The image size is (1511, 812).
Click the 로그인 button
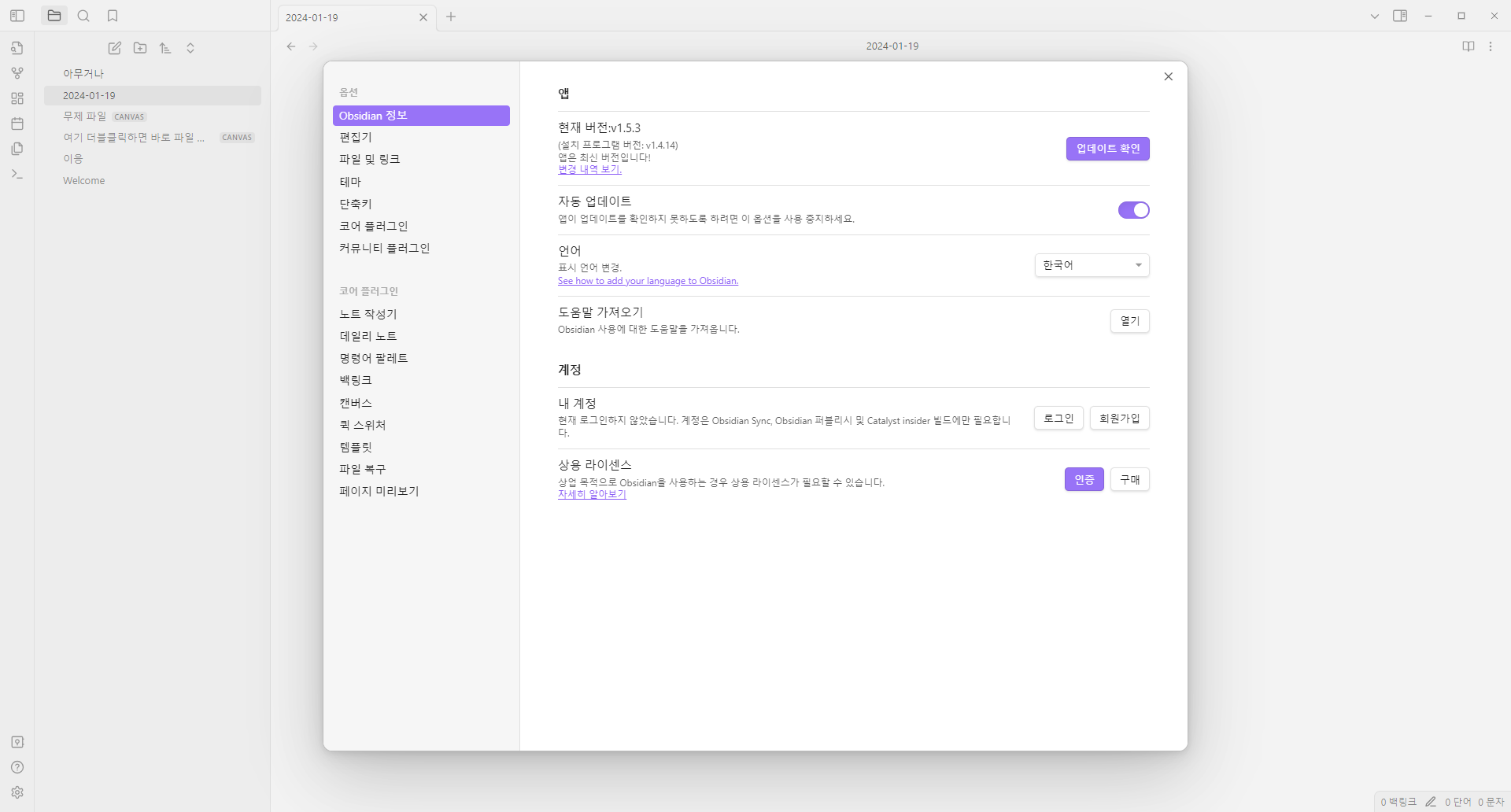[x=1058, y=419]
